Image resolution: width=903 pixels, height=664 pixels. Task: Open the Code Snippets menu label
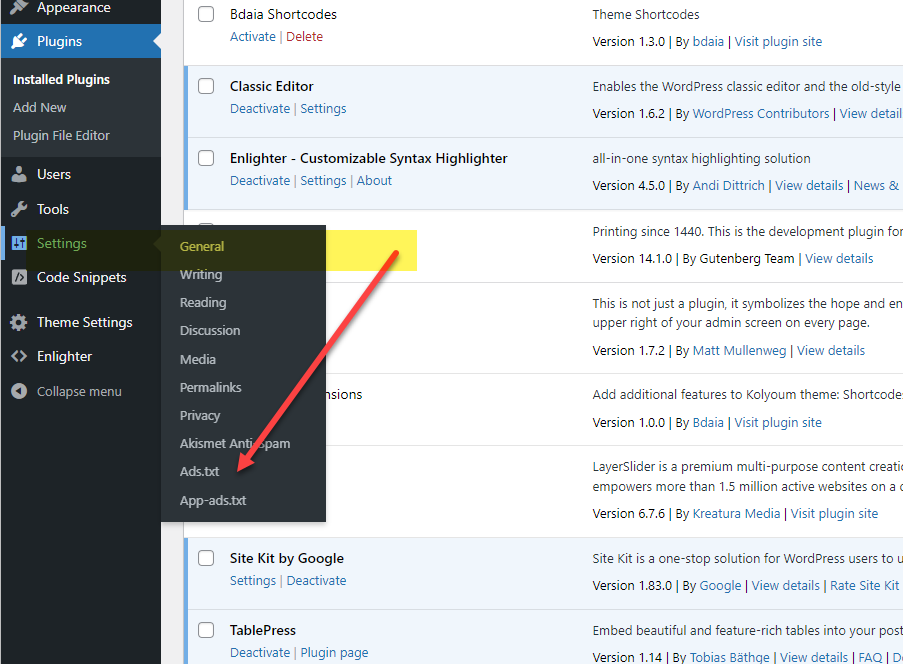(81, 278)
